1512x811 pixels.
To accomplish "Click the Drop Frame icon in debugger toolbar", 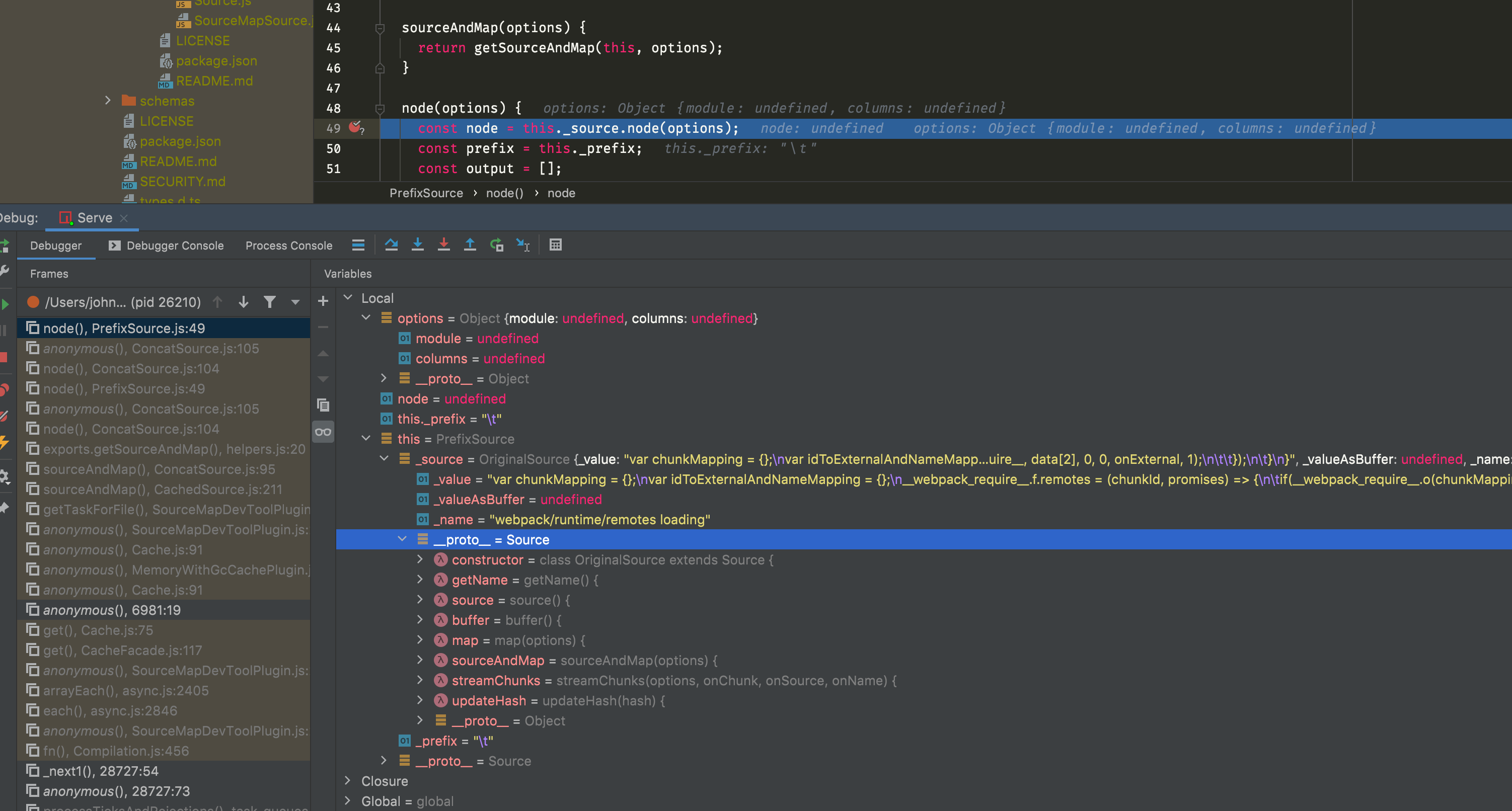I will click(497, 245).
